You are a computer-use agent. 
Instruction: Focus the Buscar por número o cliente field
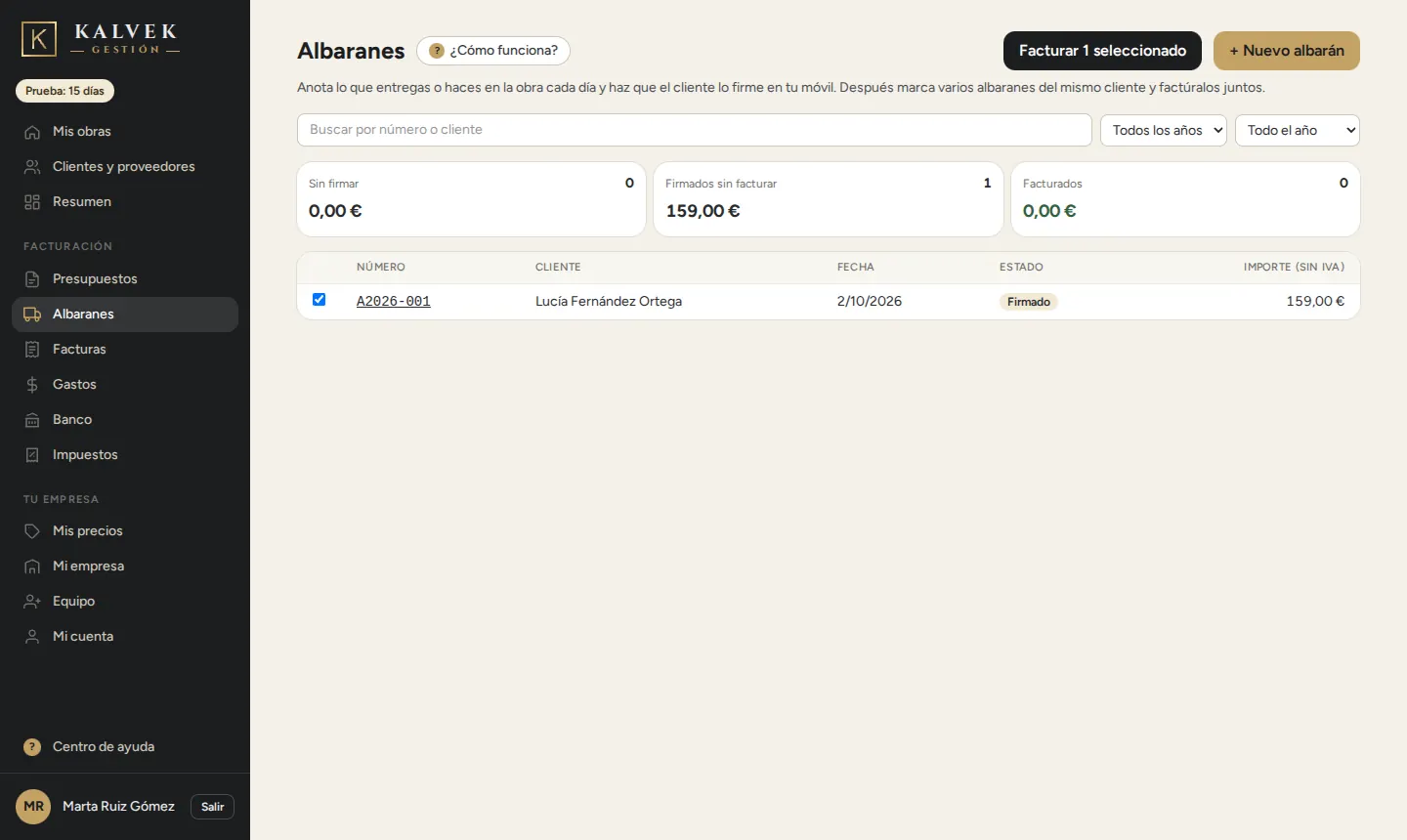(695, 130)
